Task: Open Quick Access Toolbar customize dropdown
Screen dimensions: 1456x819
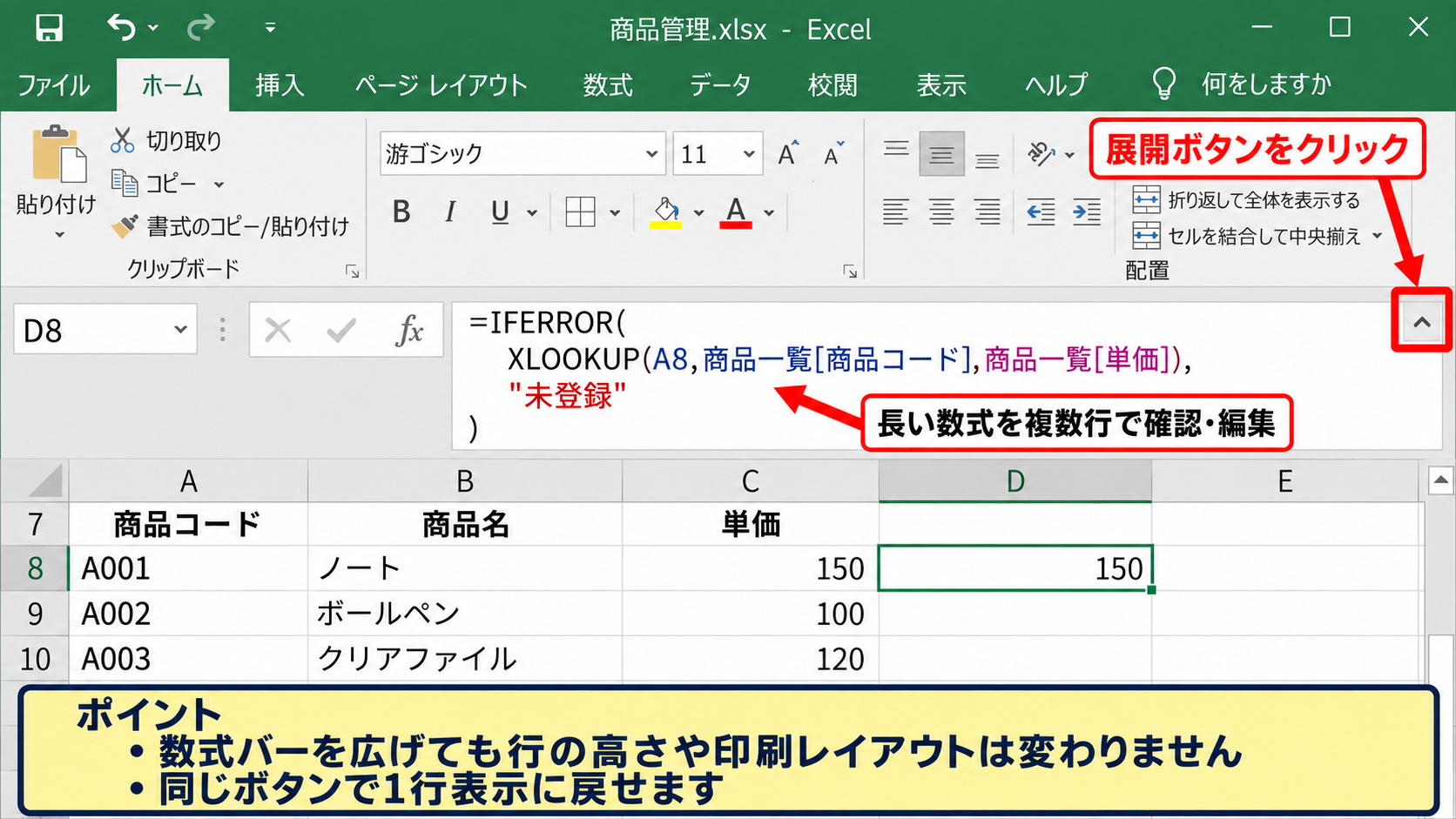Action: [x=271, y=29]
